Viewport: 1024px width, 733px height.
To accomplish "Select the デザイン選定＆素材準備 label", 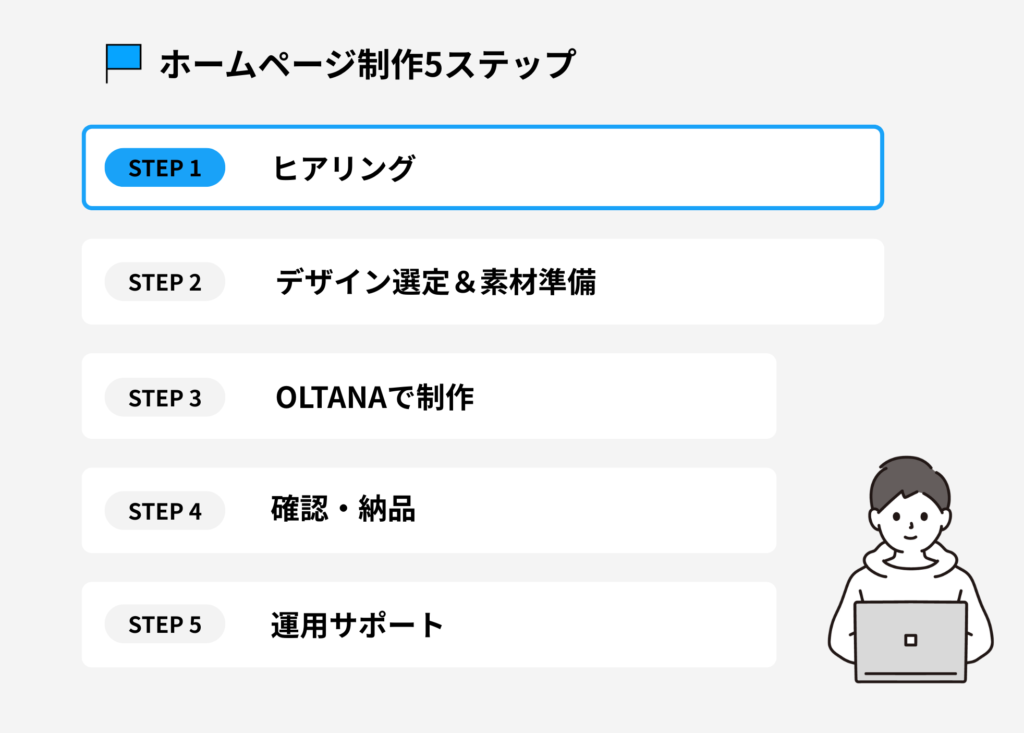I will click(x=436, y=283).
